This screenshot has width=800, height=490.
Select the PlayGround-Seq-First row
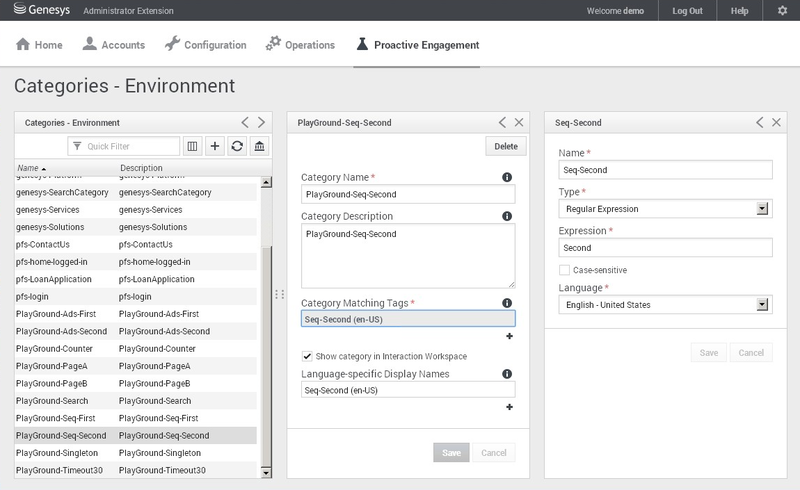click(x=136, y=418)
